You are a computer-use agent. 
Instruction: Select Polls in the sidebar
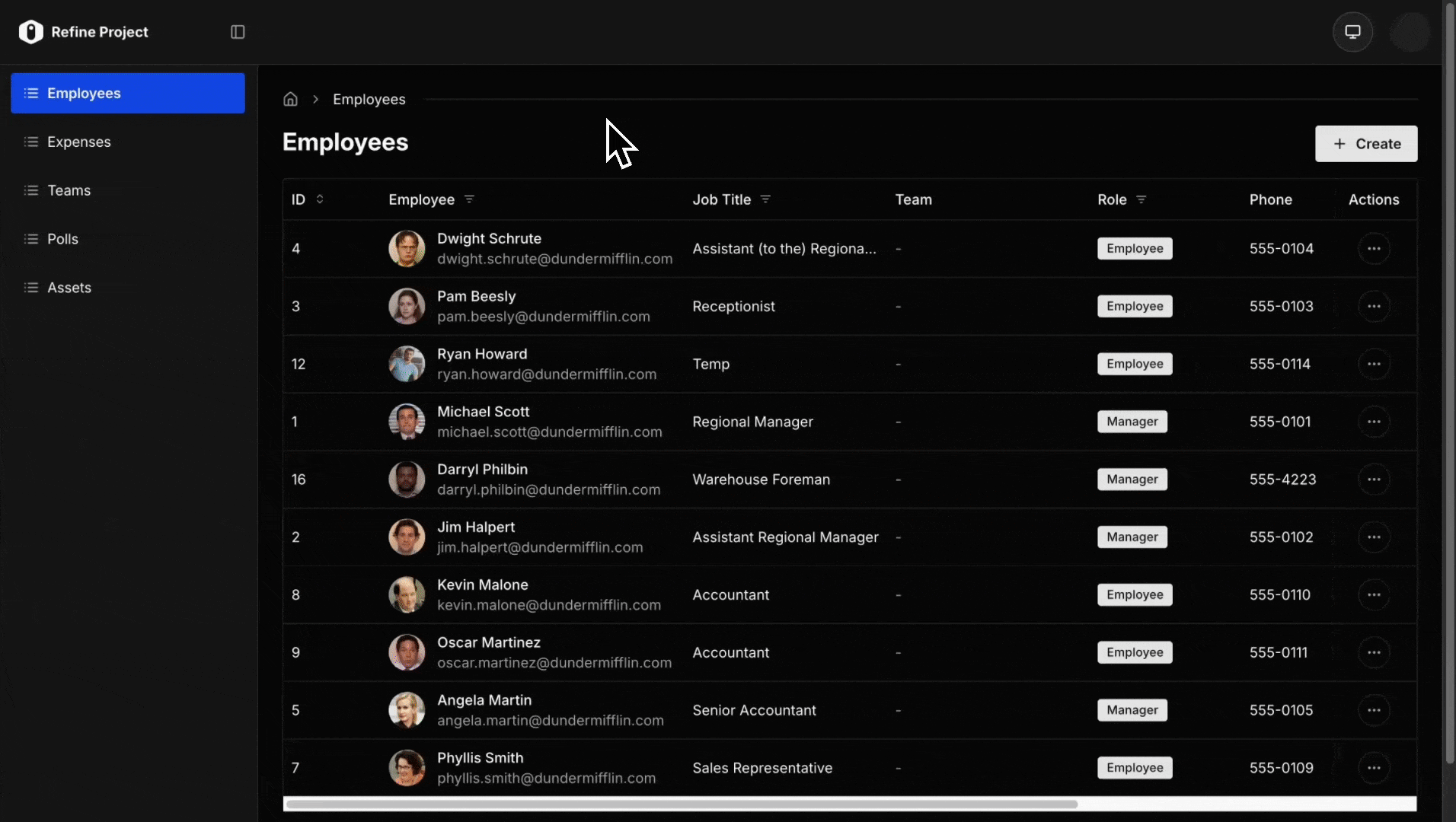(62, 239)
